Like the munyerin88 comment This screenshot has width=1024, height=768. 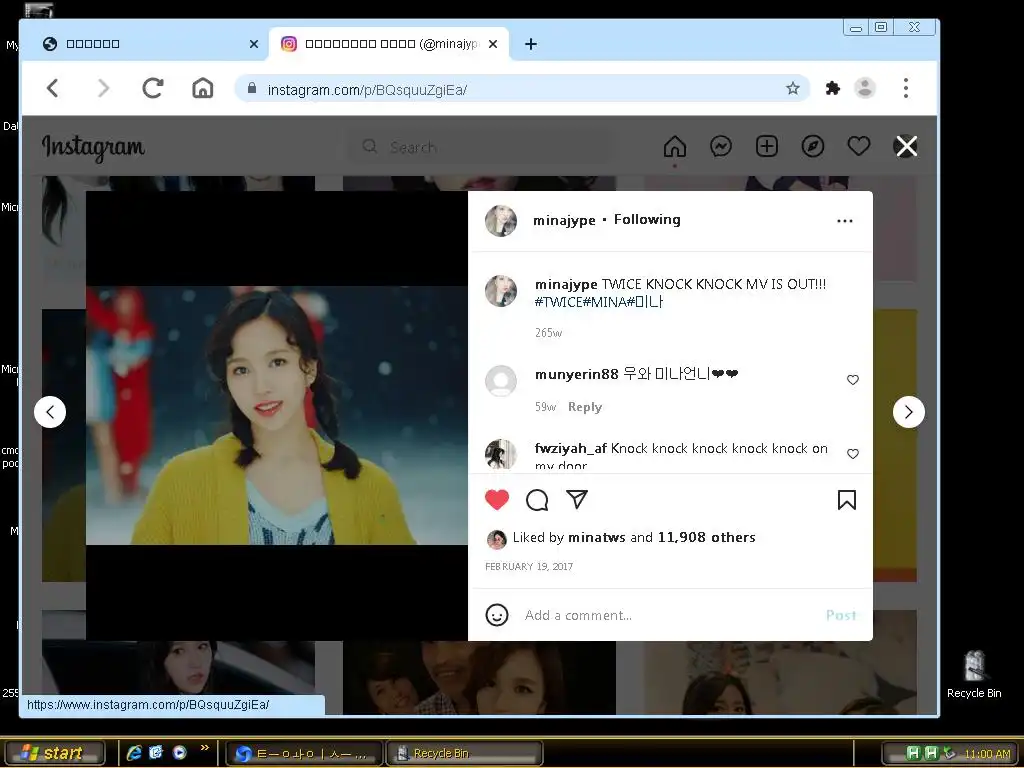pos(852,379)
